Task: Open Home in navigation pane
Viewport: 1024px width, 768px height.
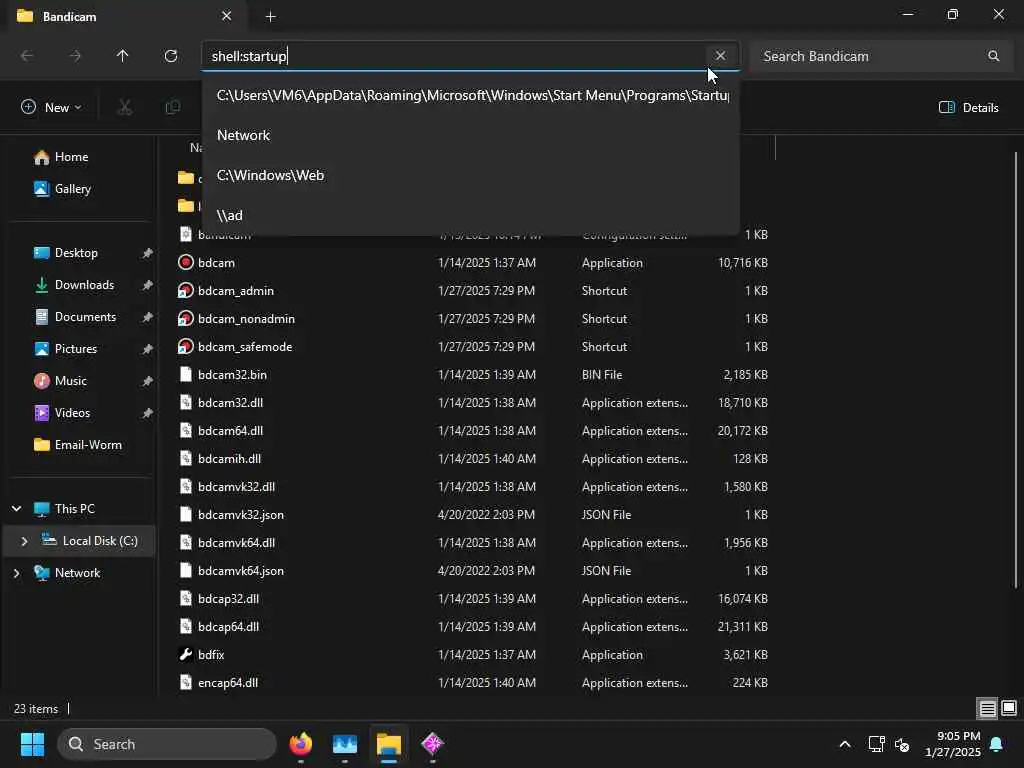Action: pos(71,157)
